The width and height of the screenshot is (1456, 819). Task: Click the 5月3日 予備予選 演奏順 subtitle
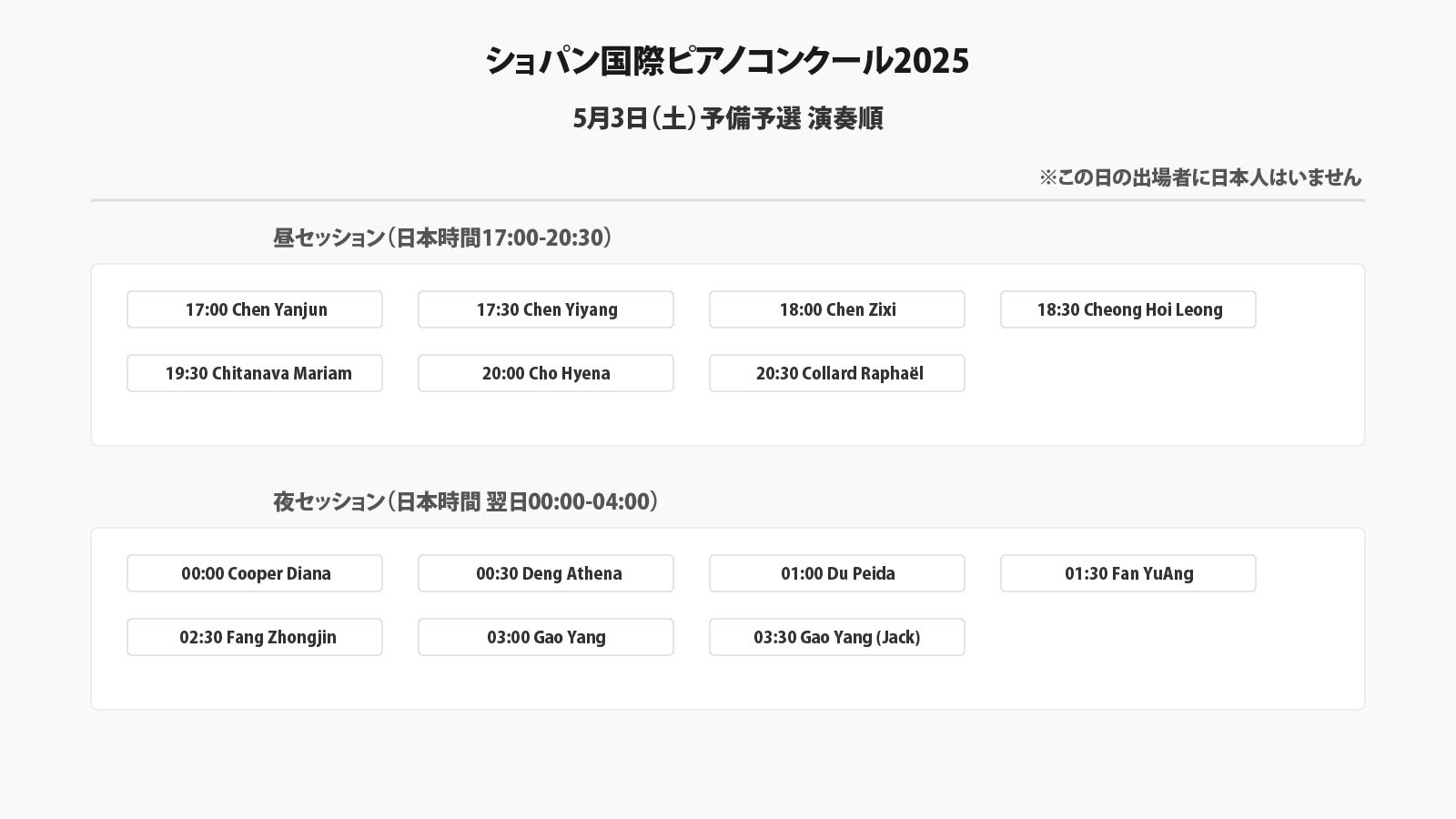(x=727, y=118)
